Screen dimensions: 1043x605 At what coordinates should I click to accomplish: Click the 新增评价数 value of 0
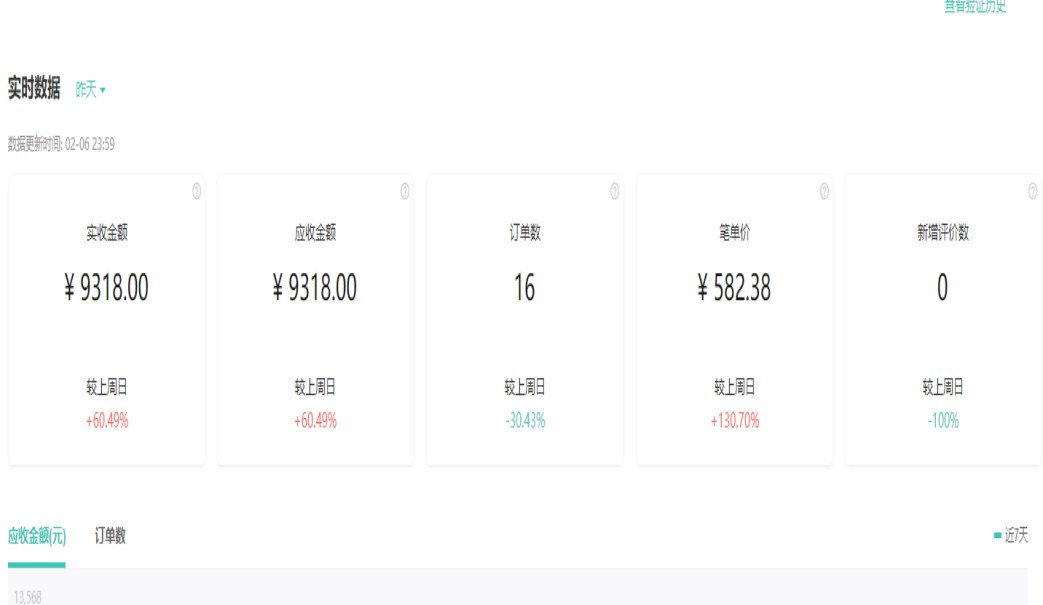[942, 288]
